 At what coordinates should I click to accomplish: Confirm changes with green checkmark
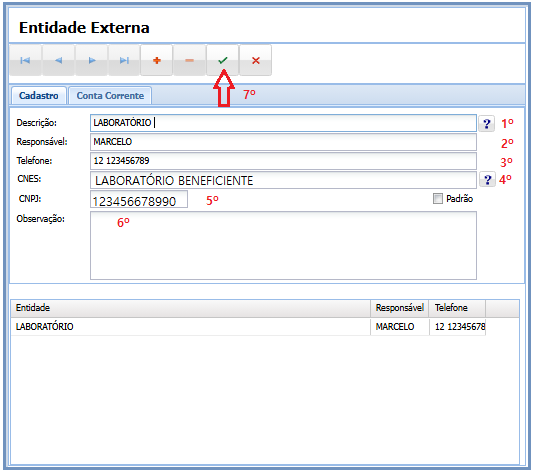223,60
